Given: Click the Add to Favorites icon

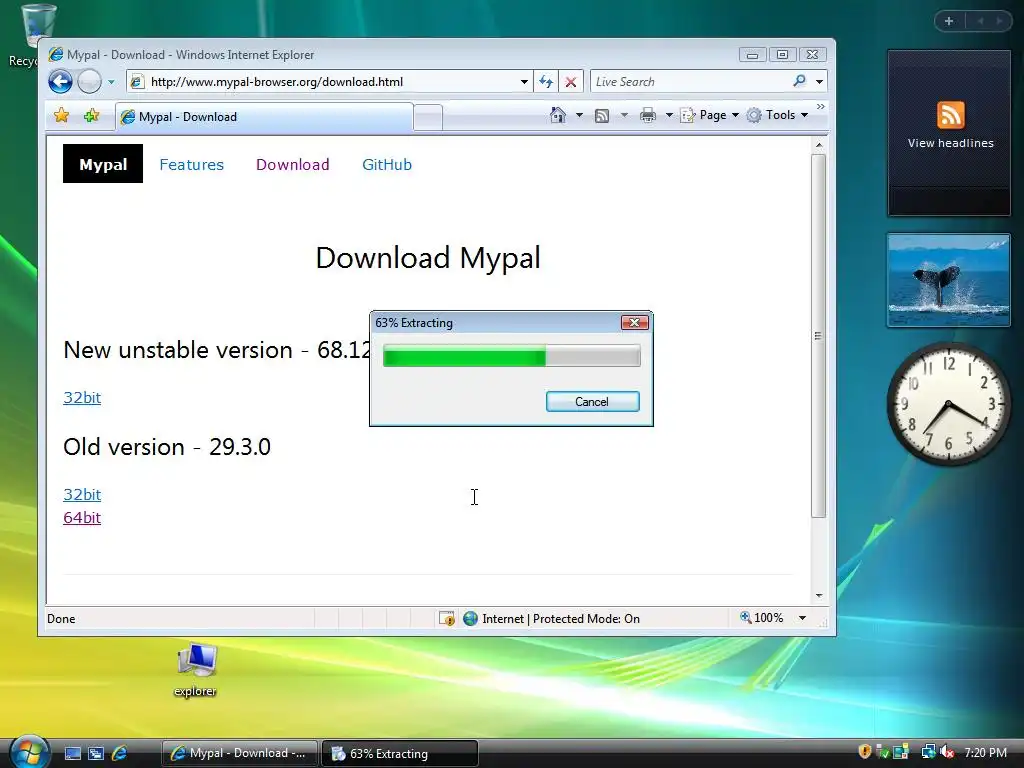Looking at the screenshot, I should 91,116.
